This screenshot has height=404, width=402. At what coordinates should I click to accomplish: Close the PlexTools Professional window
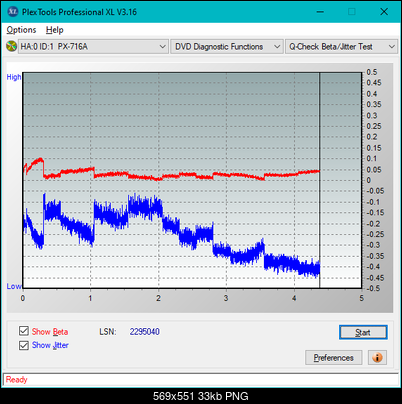384,12
